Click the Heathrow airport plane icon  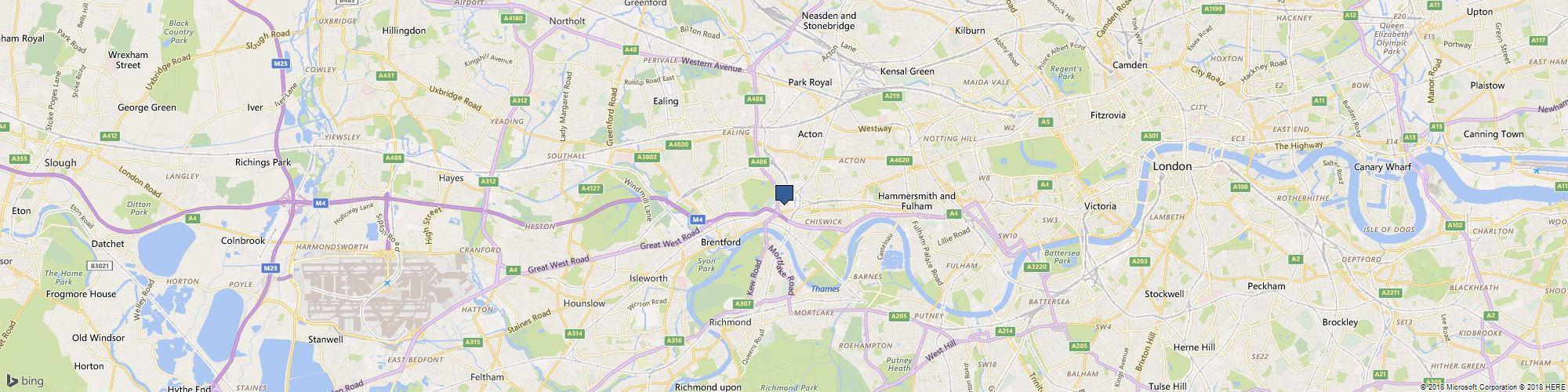pyautogui.click(x=387, y=282)
